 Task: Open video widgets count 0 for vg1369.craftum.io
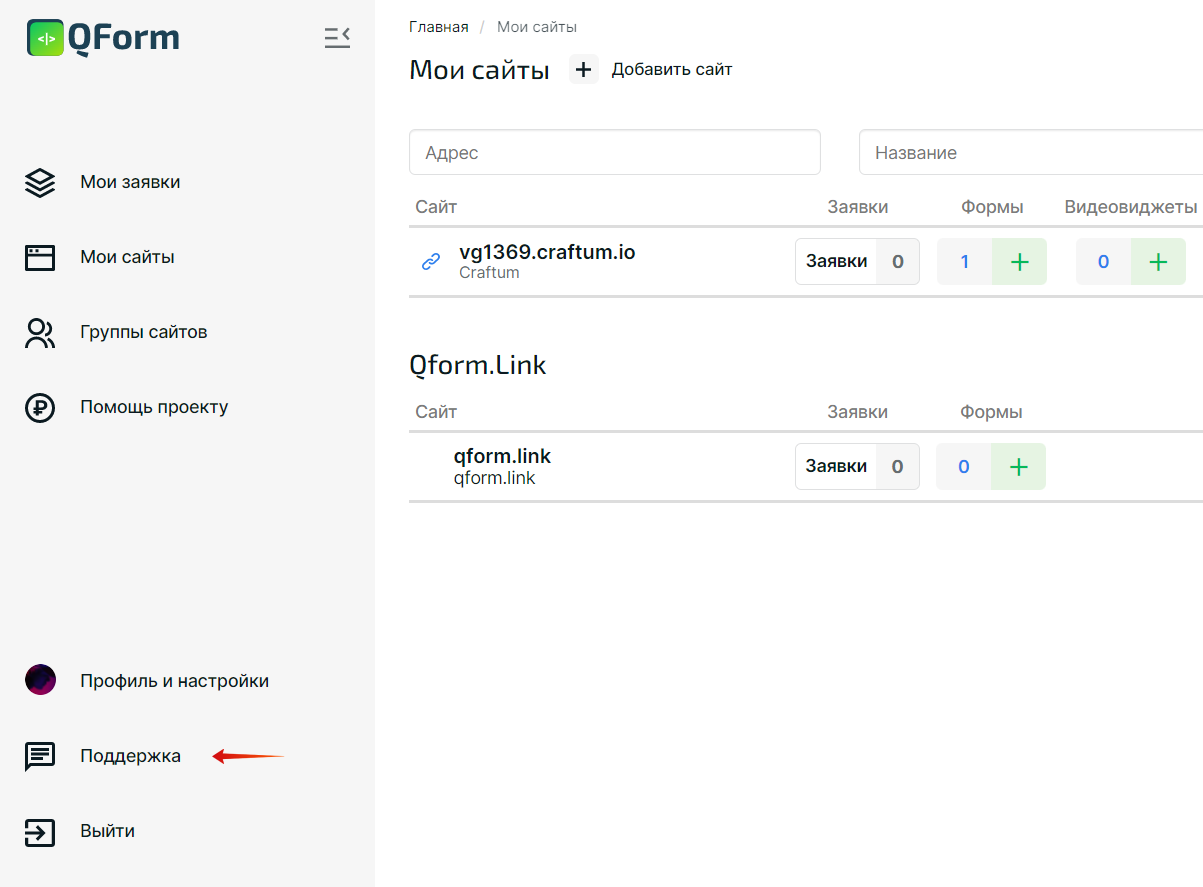pyautogui.click(x=1103, y=262)
